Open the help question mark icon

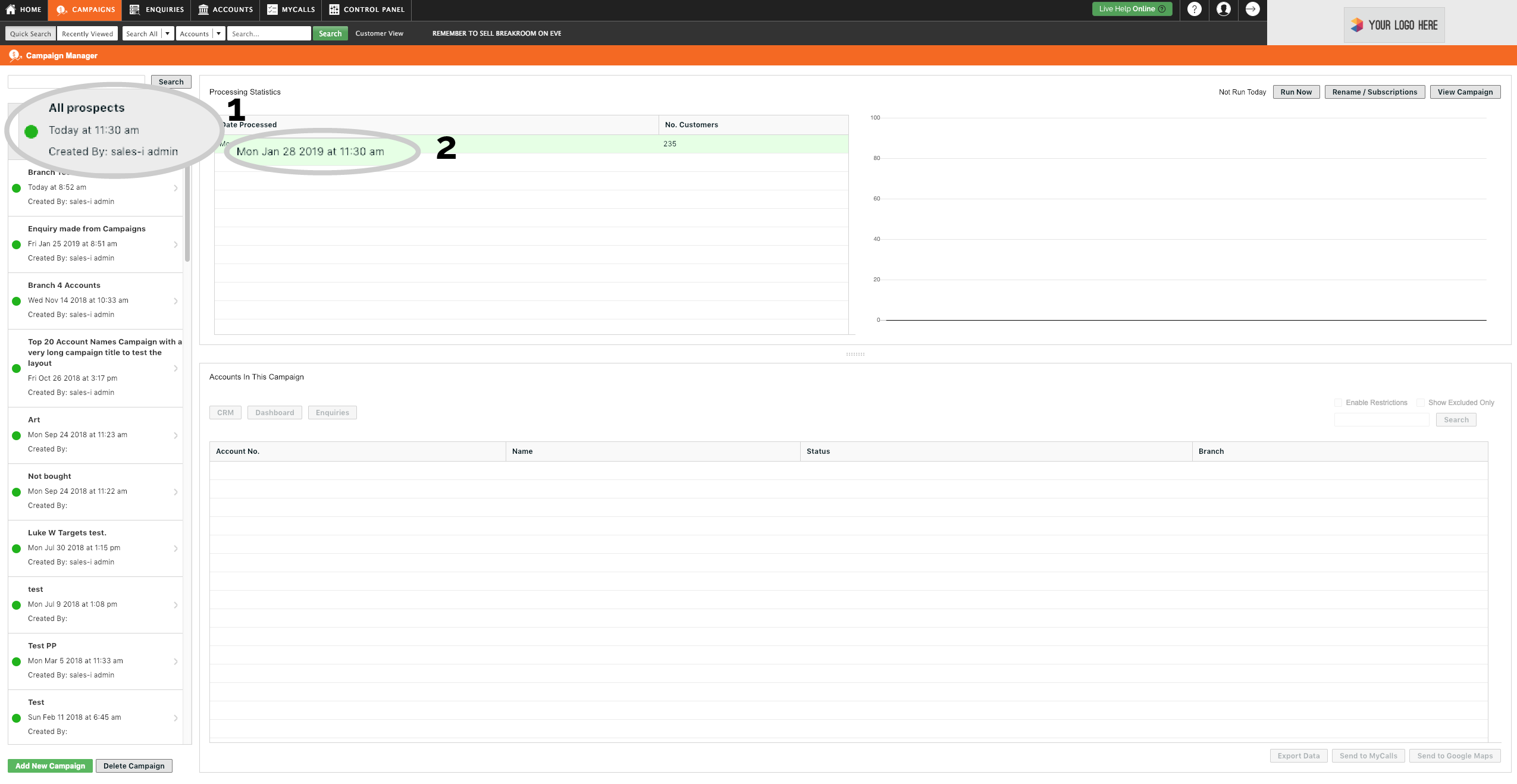(1194, 9)
